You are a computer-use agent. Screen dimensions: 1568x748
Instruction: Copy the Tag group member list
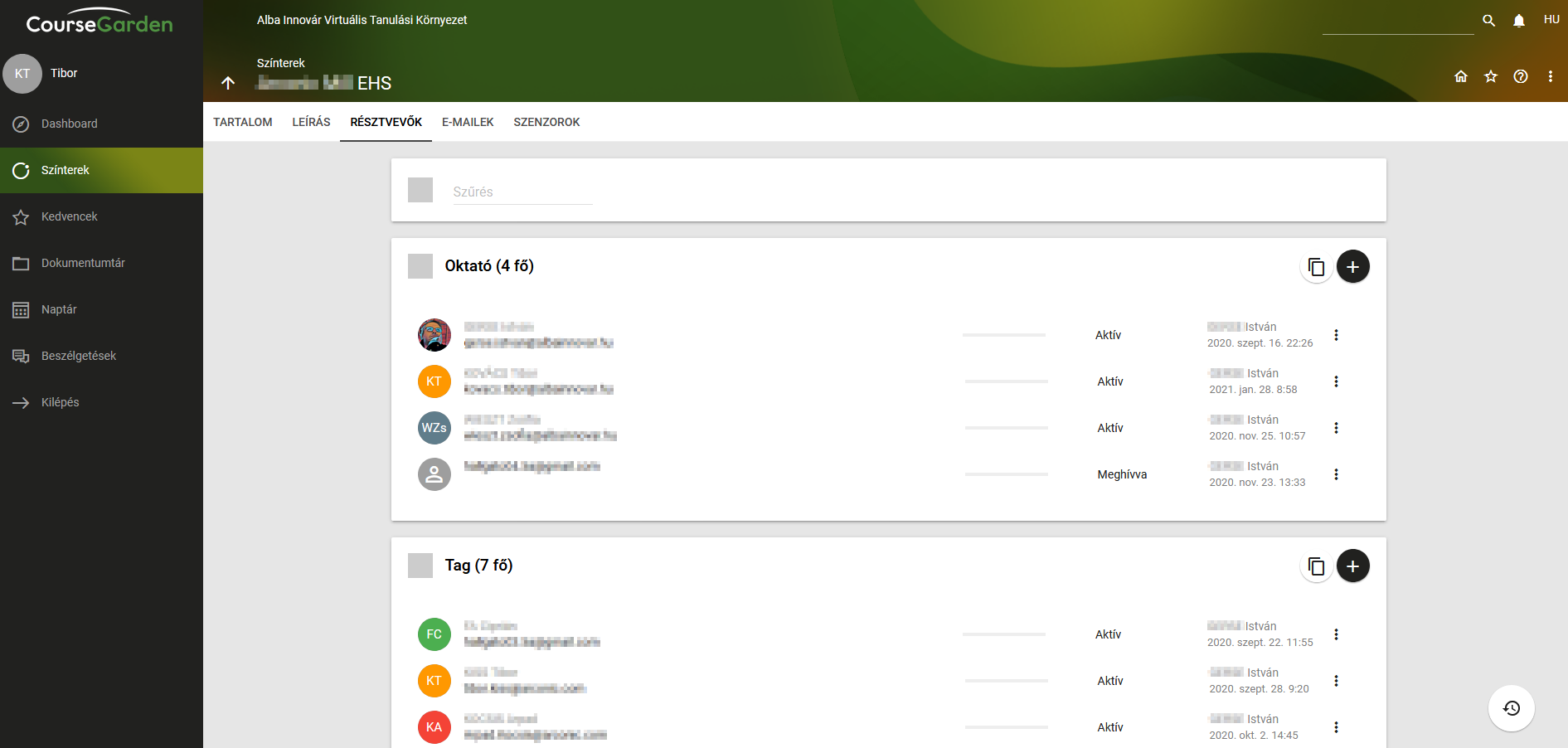coord(1316,566)
